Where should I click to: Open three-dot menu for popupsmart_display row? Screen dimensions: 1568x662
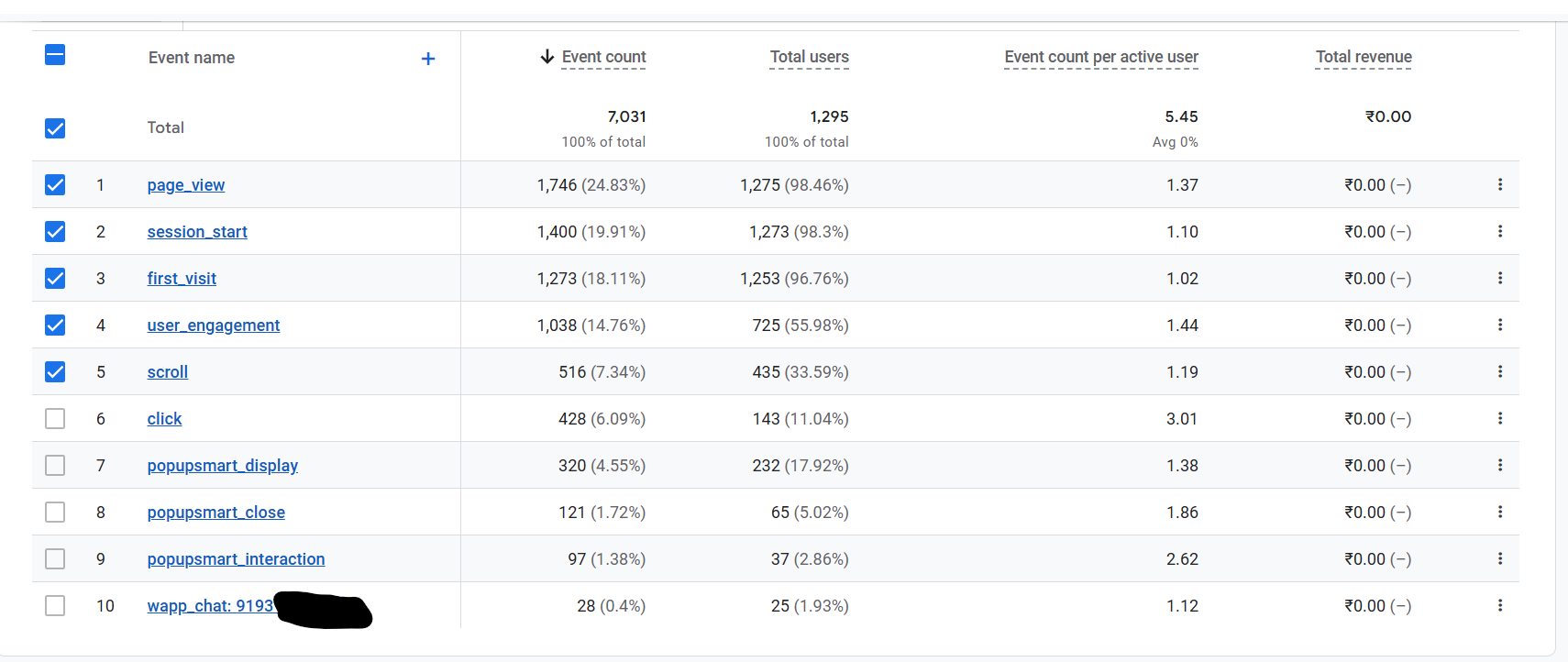(1500, 465)
